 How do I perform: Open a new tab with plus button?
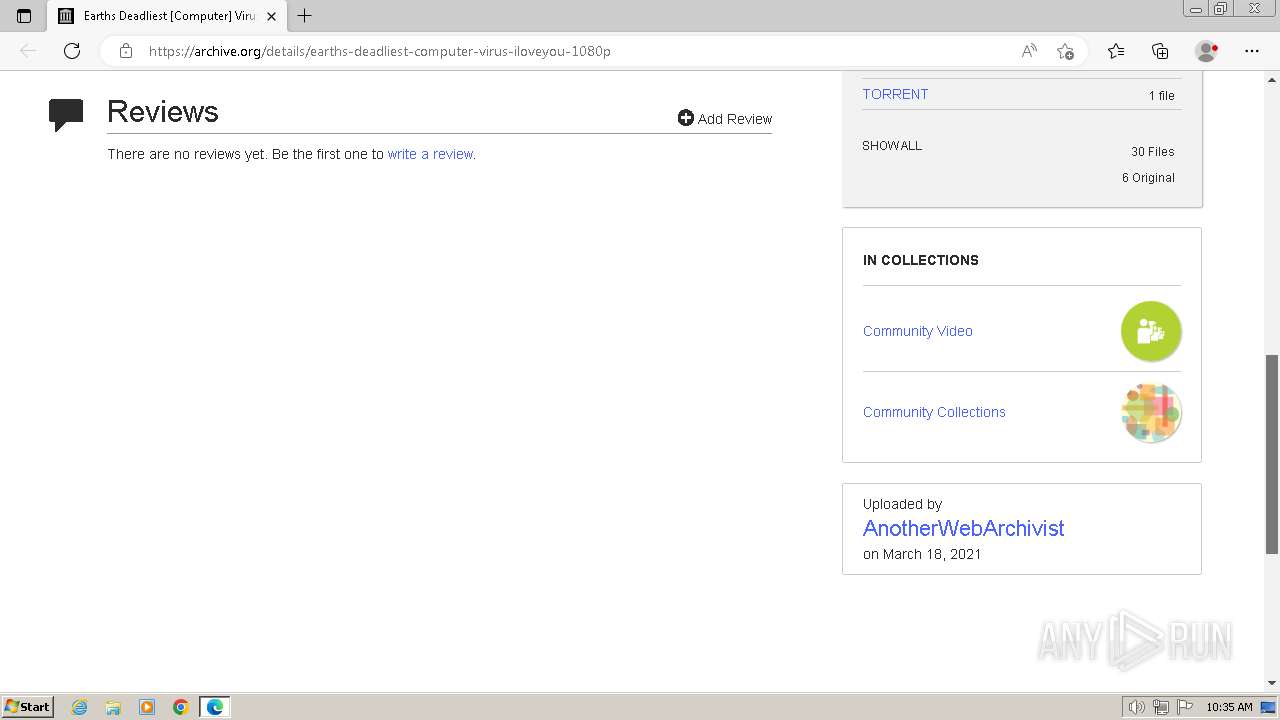305,16
